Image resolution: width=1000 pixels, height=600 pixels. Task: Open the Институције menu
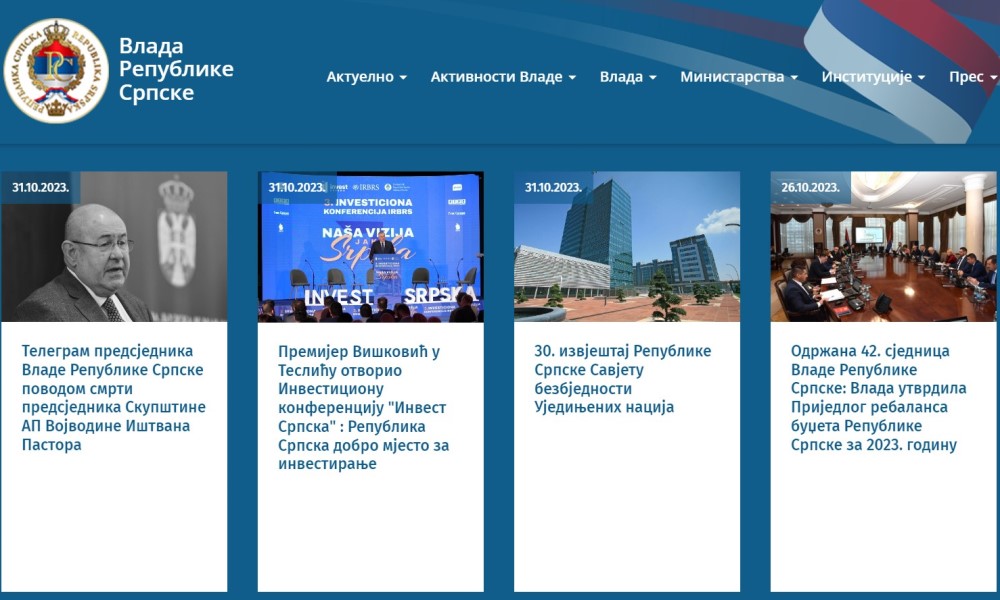[873, 77]
